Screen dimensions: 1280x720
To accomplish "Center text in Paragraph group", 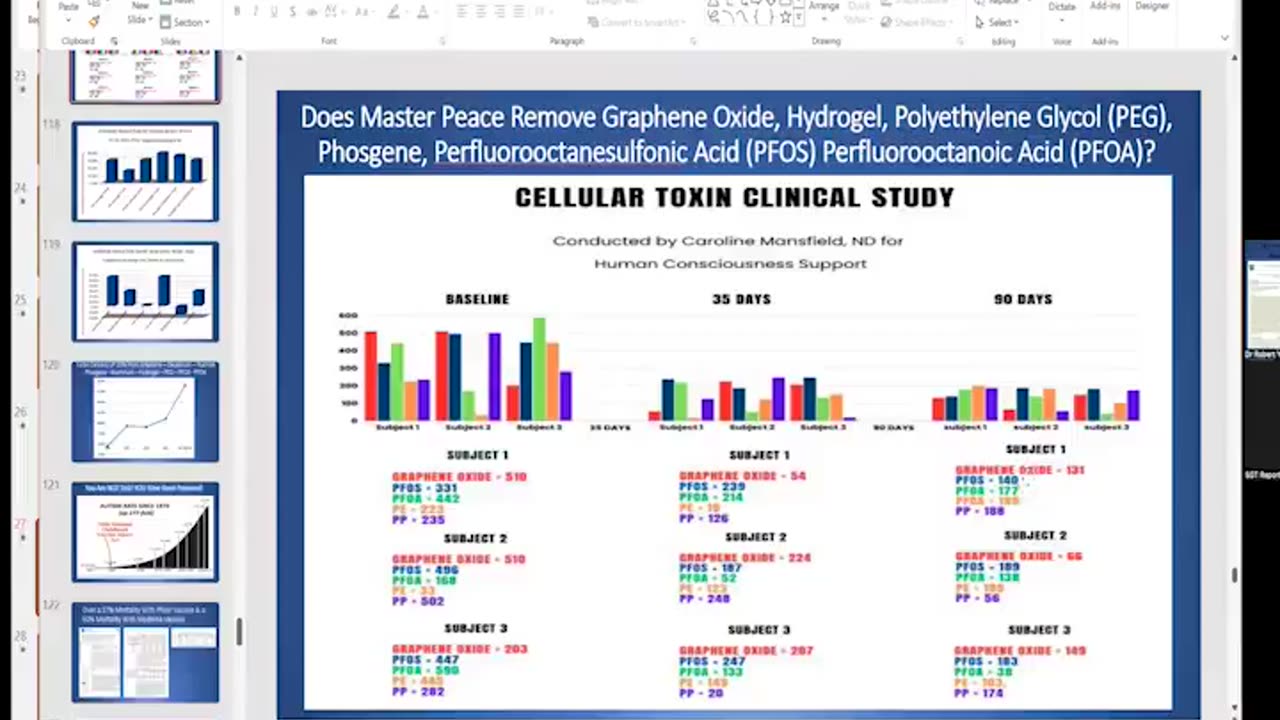I will pos(481,12).
